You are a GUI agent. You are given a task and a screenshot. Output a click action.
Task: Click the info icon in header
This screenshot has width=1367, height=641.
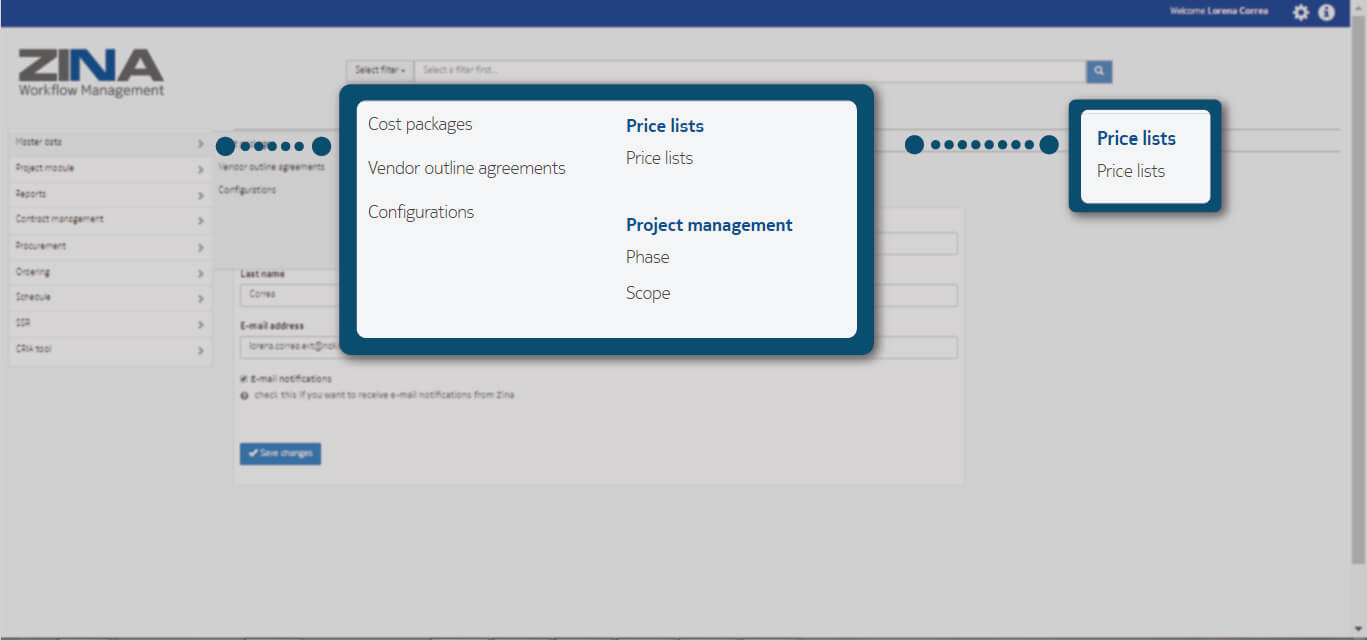point(1327,13)
